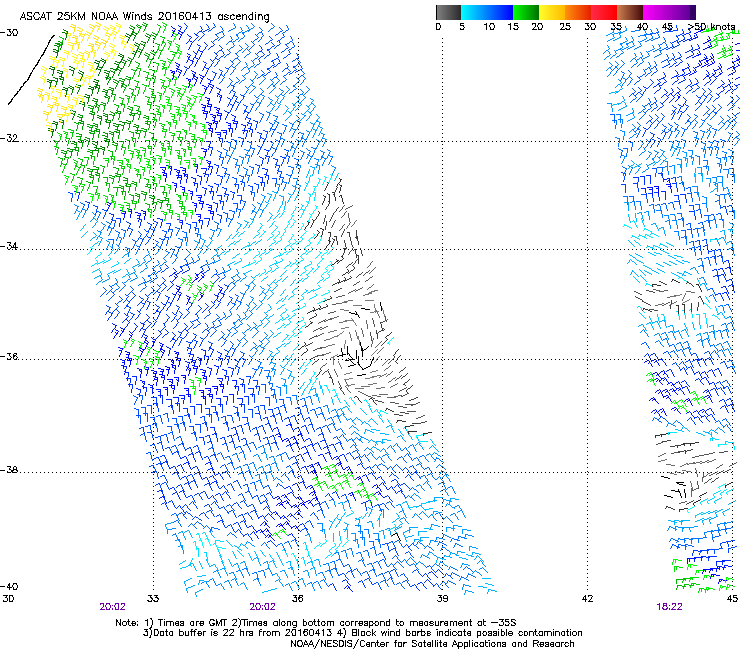Viewport: 740px width, 650px height.
Task: Click the "20:02" time label left of longitude 33
Action: coord(112,607)
